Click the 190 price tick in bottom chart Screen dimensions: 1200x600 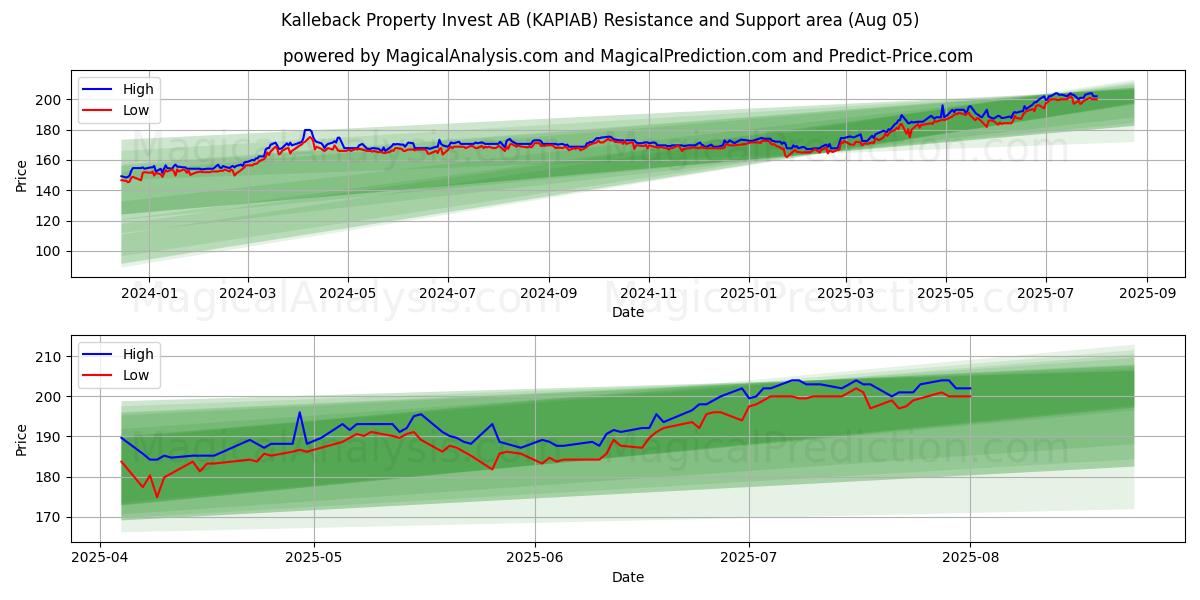coord(50,437)
